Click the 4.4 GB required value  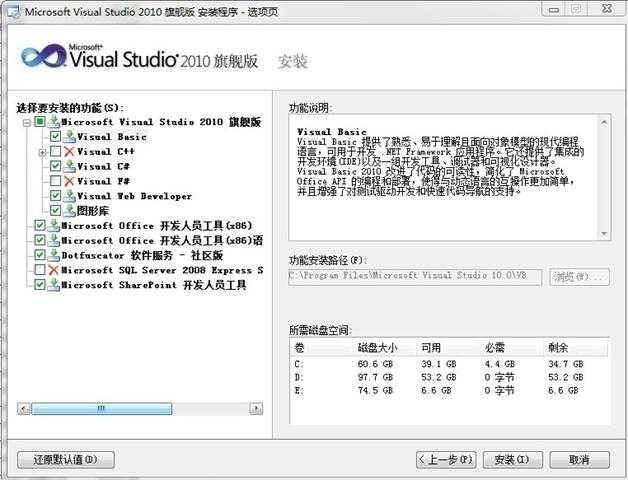point(499,364)
